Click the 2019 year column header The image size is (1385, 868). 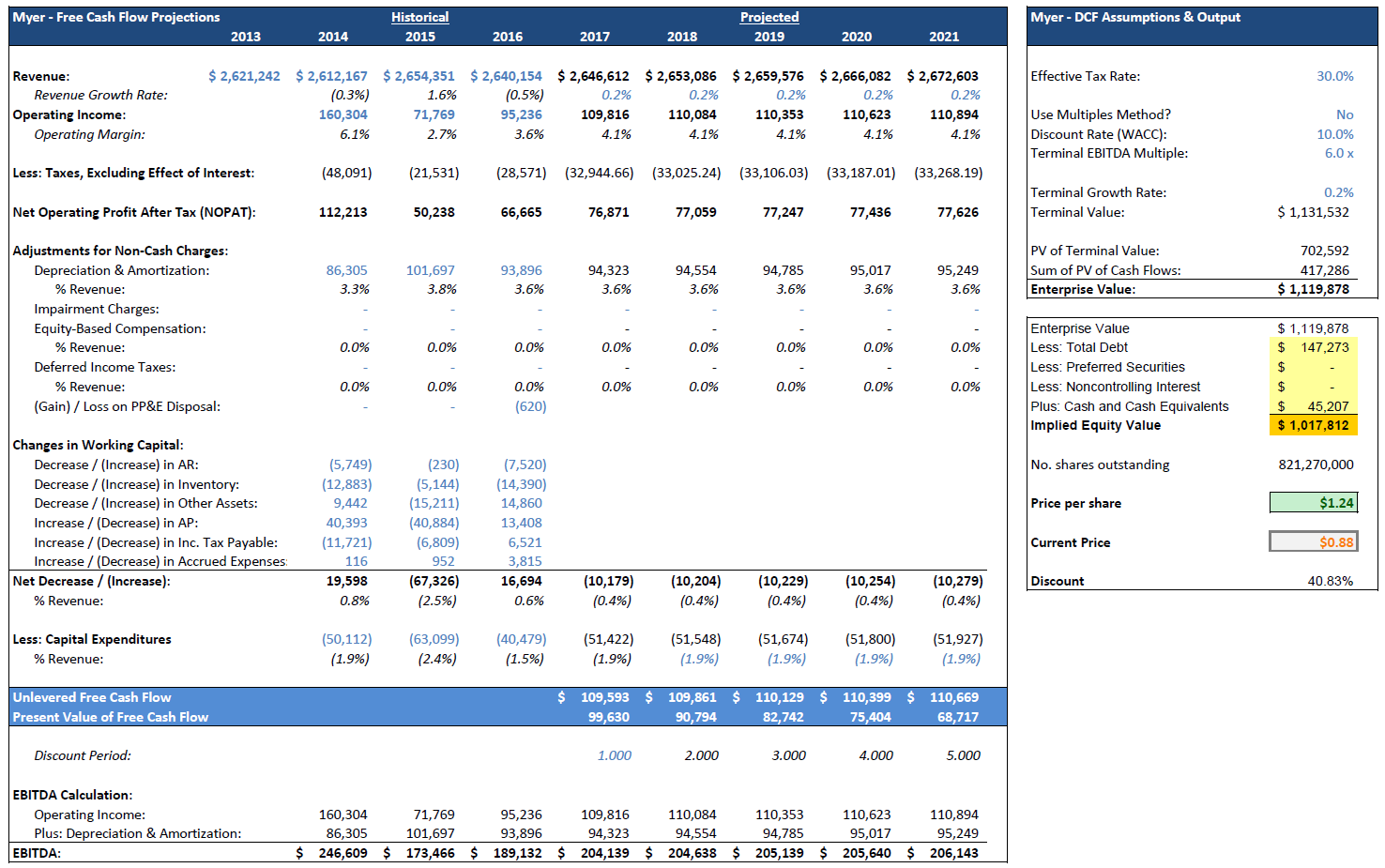click(769, 37)
